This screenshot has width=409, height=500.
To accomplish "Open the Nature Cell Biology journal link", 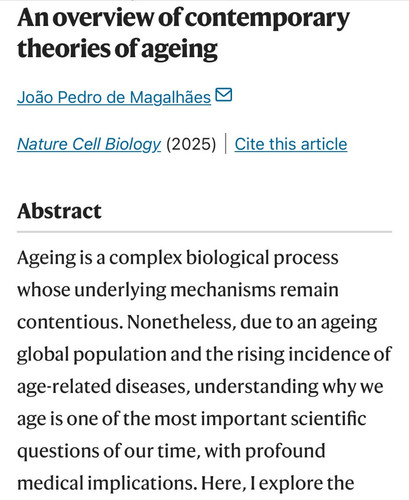I will pos(89,145).
